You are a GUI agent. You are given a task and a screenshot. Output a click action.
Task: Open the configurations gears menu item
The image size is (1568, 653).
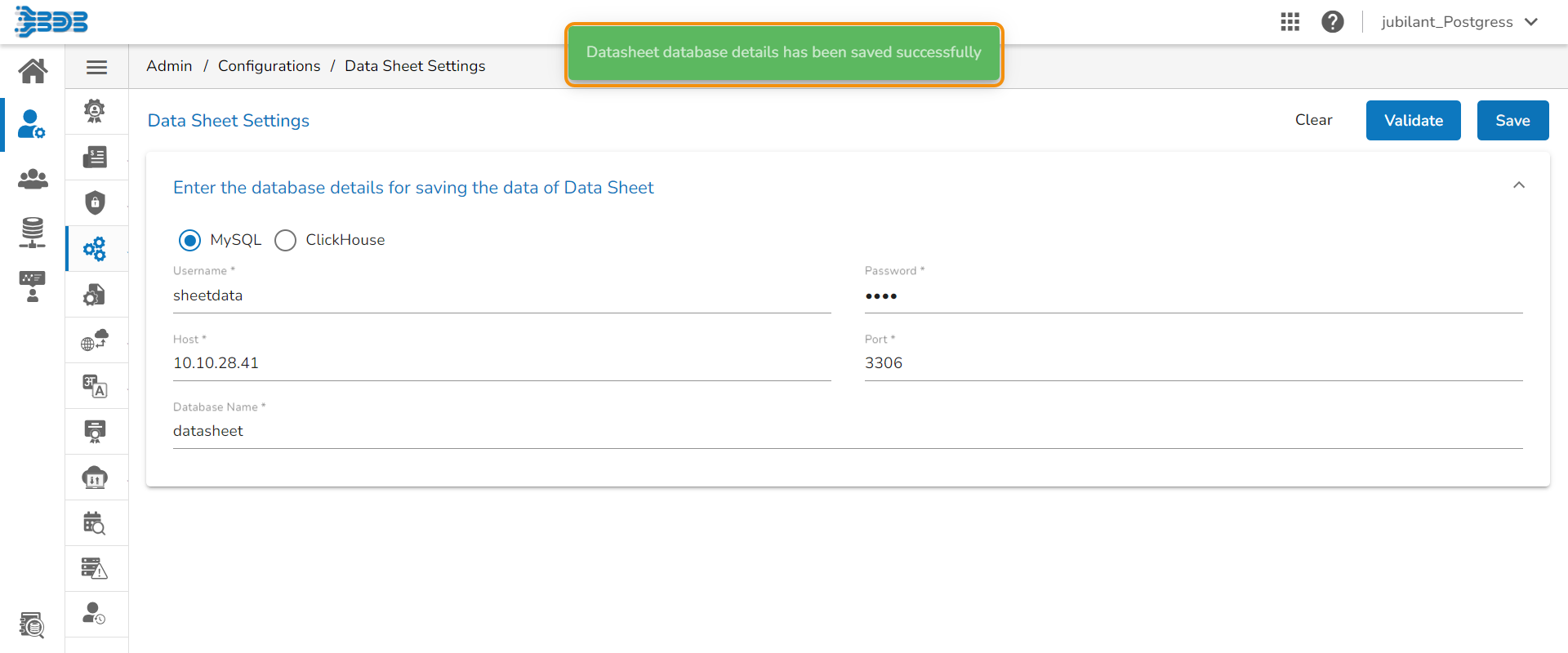point(96,249)
